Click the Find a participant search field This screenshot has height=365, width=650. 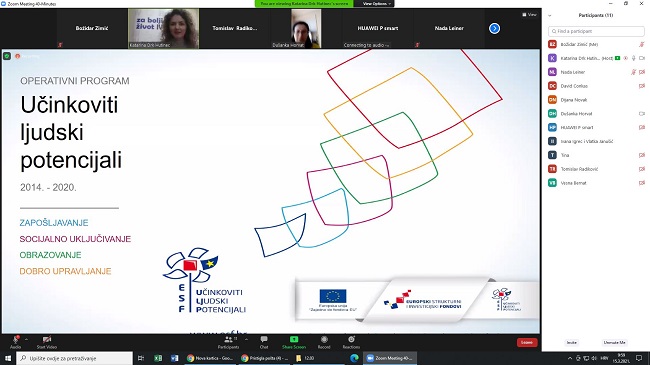point(596,31)
